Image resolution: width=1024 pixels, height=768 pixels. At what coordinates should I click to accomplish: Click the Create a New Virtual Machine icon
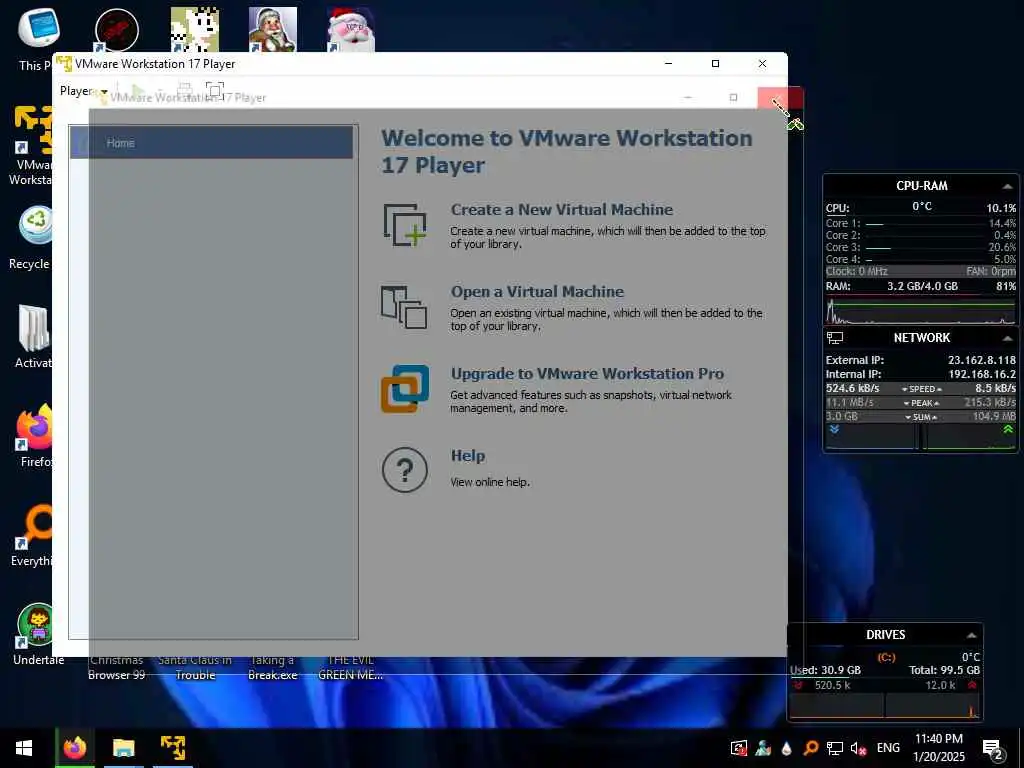405,225
